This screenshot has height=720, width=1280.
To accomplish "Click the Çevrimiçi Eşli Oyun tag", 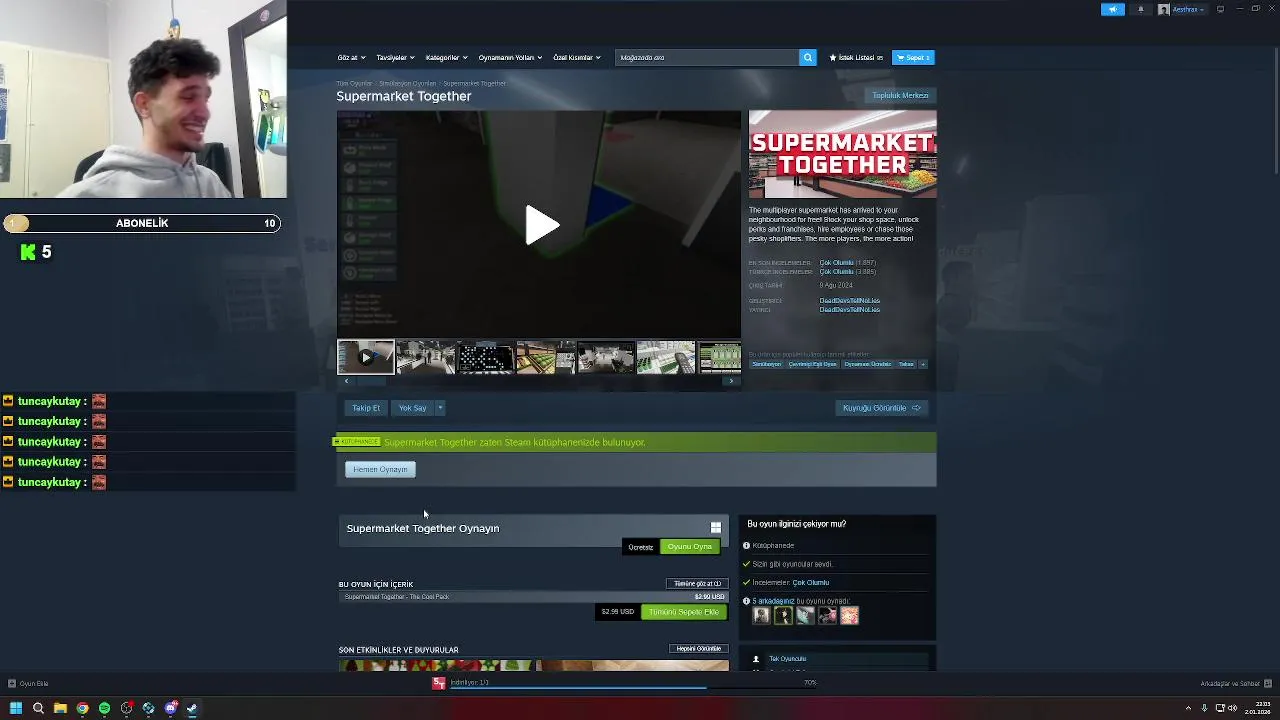I will point(812,364).
